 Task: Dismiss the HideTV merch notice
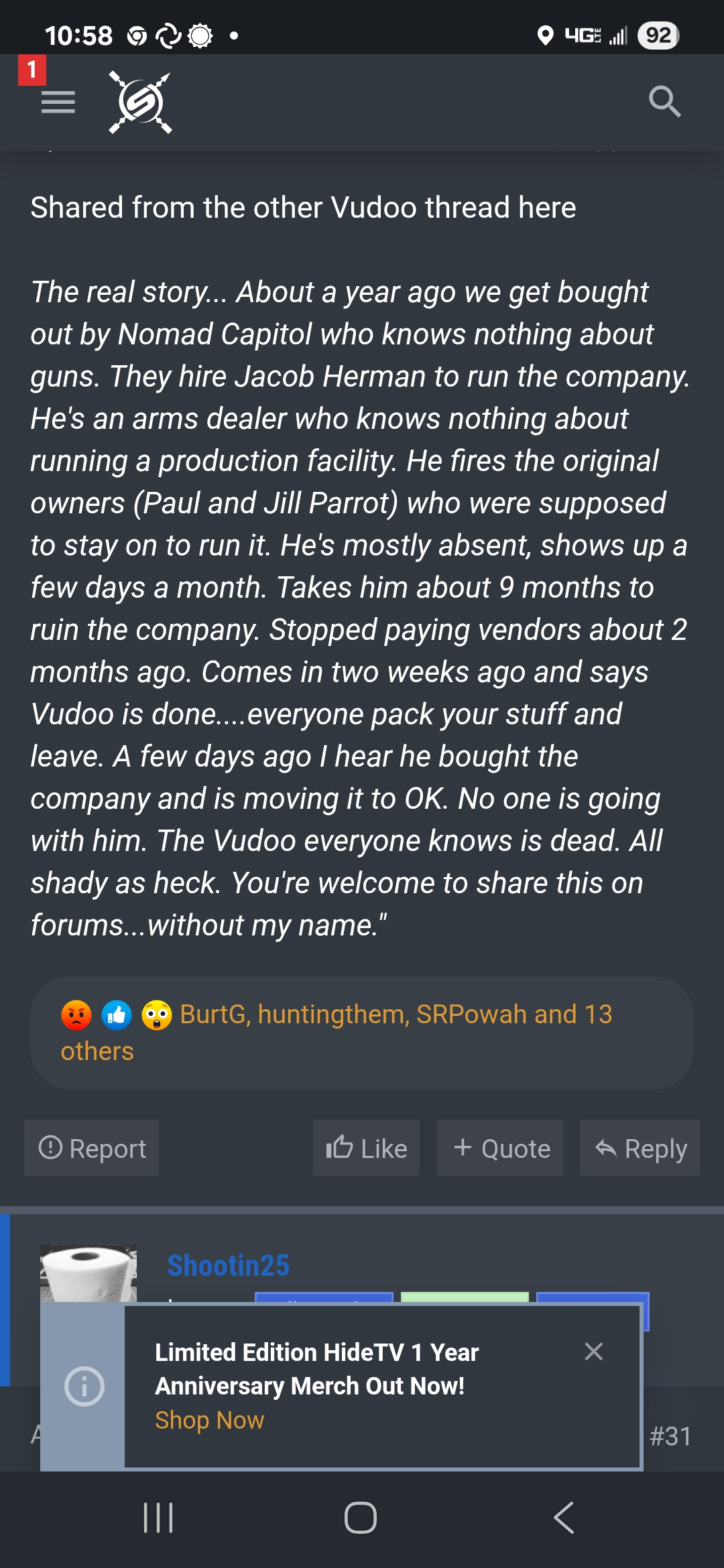tap(593, 1352)
